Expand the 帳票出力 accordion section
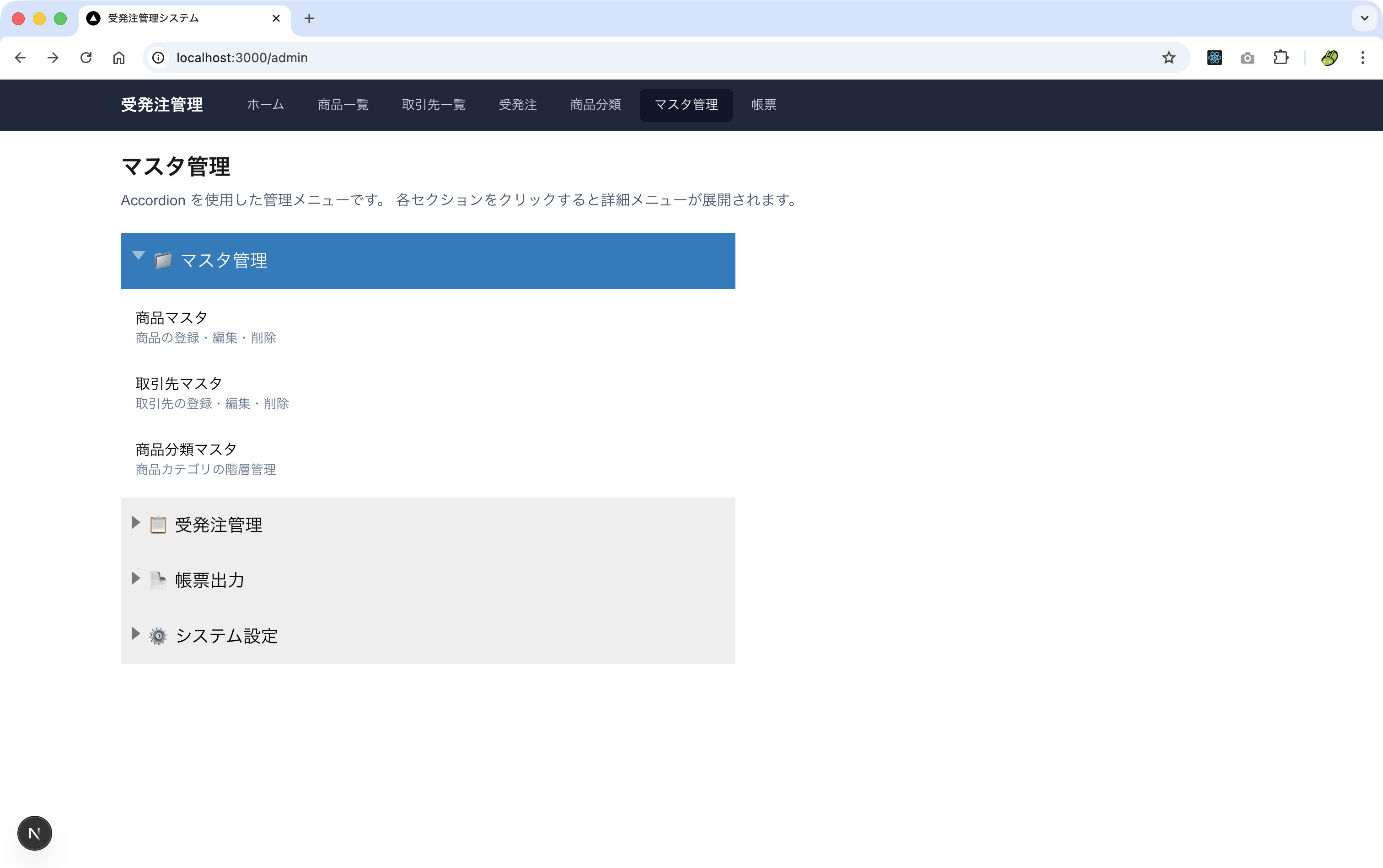Screen dimensions: 1383x868 [209, 579]
